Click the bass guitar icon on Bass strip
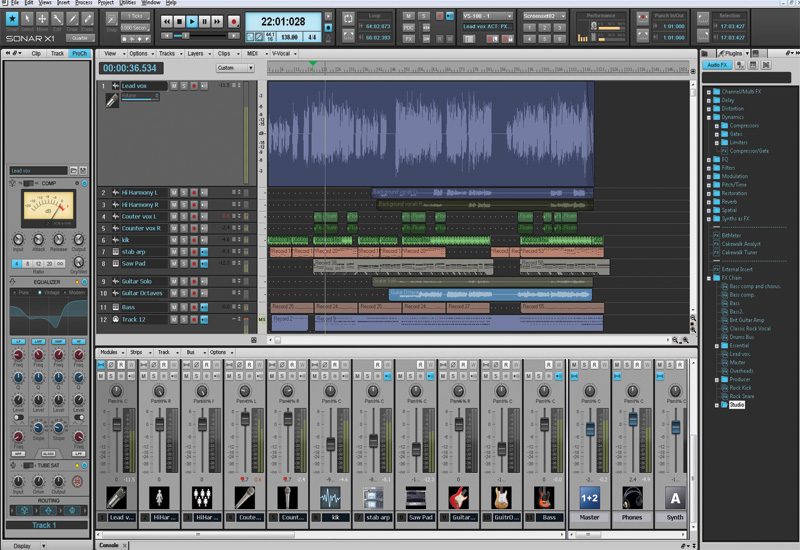Image resolution: width=800 pixels, height=550 pixels. click(544, 497)
